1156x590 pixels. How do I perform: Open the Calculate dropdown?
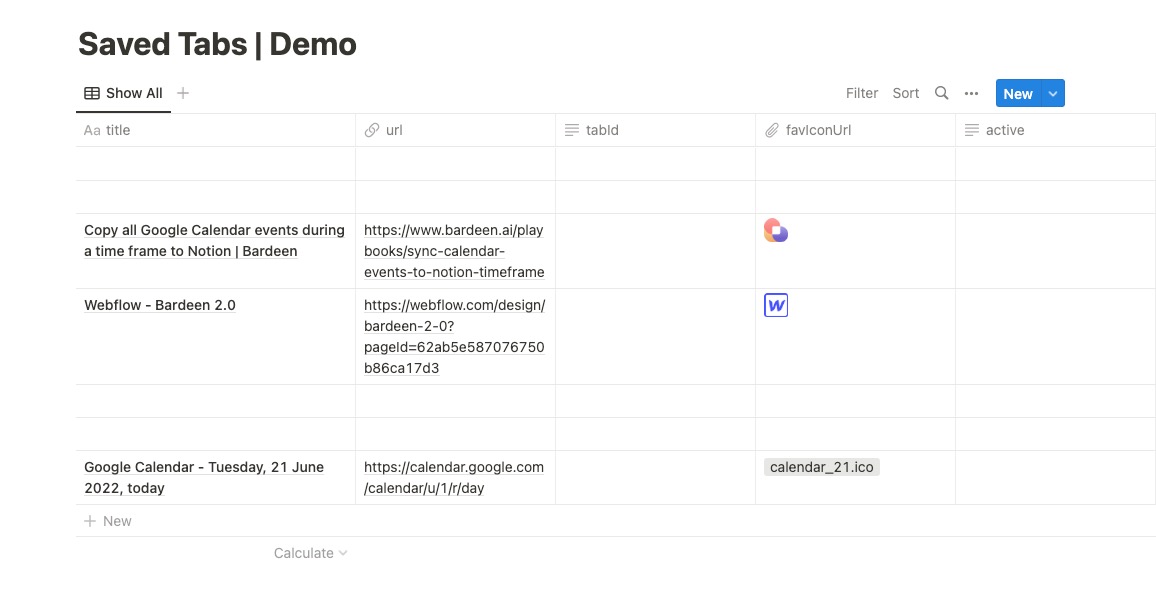pyautogui.click(x=310, y=553)
